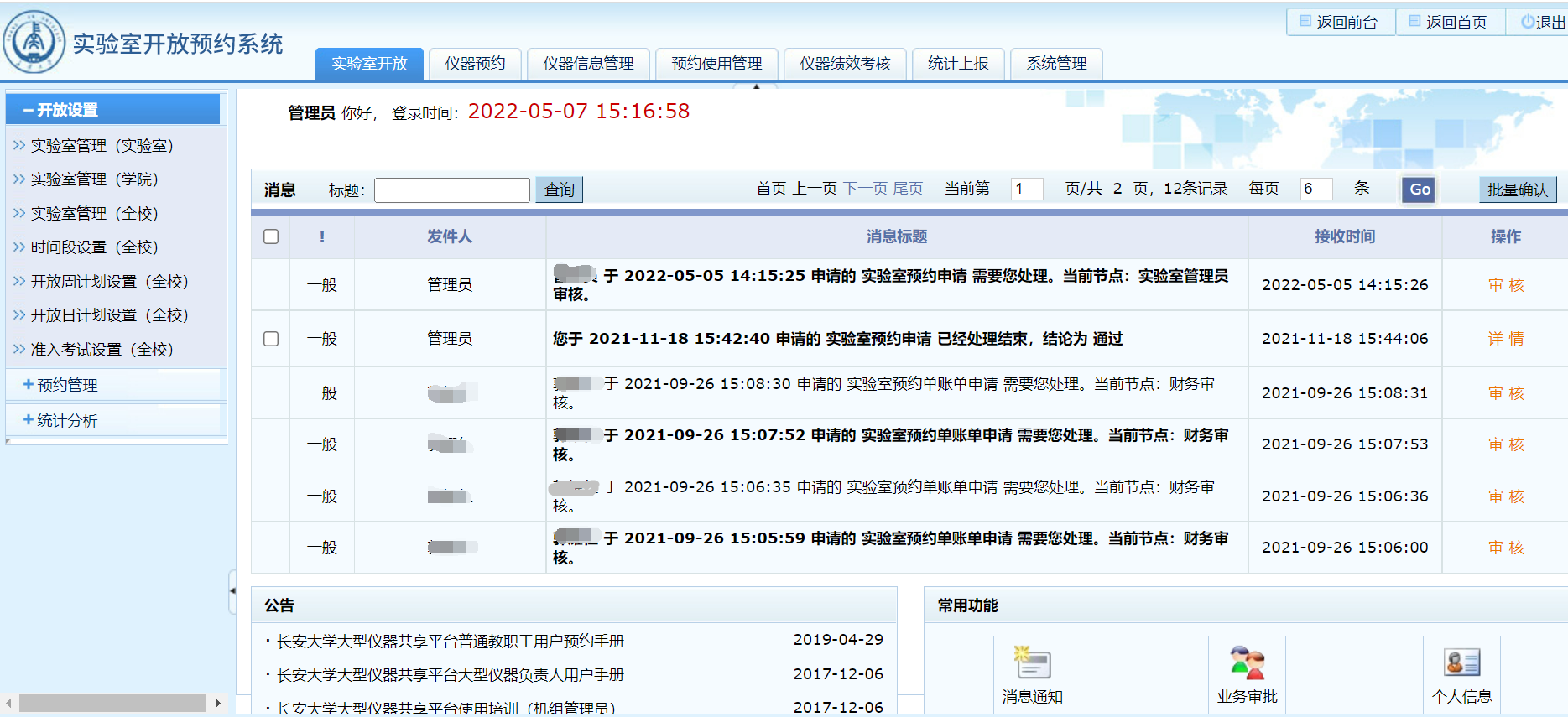1568x717 pixels.
Task: Collapse the 开放设置 sidebar section
Action: (67, 110)
